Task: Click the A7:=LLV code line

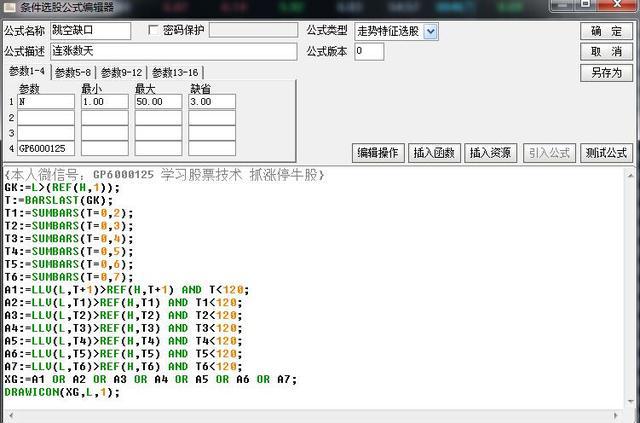Action: [x=123, y=366]
